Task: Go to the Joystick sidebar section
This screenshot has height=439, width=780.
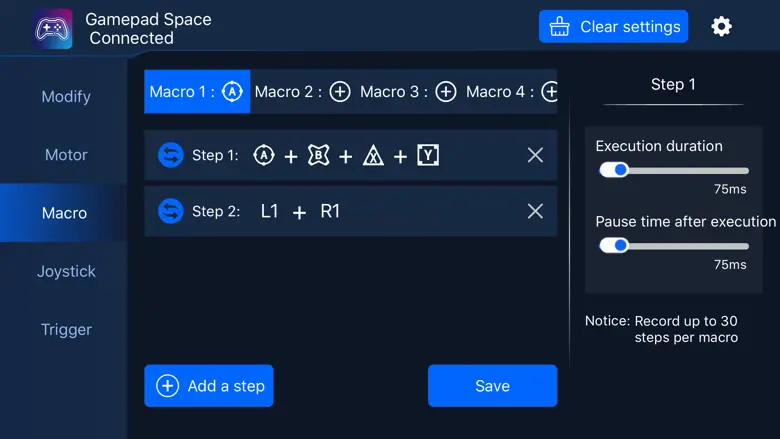Action: (66, 271)
